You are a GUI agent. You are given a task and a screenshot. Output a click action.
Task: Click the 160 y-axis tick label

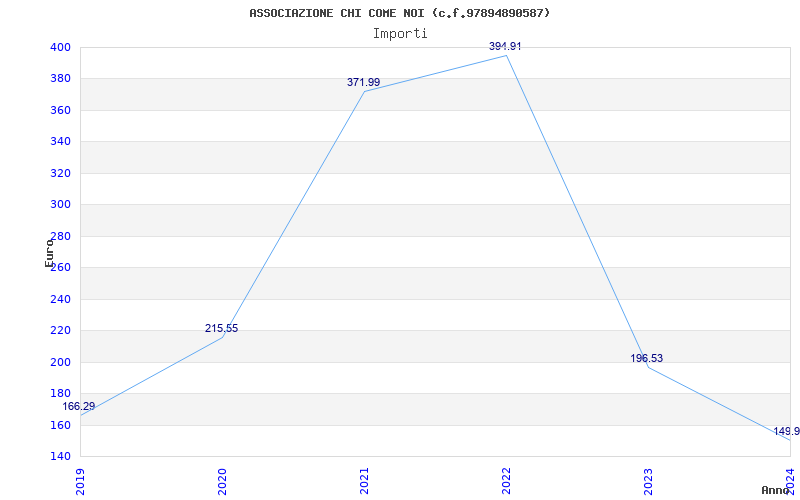(x=60, y=425)
